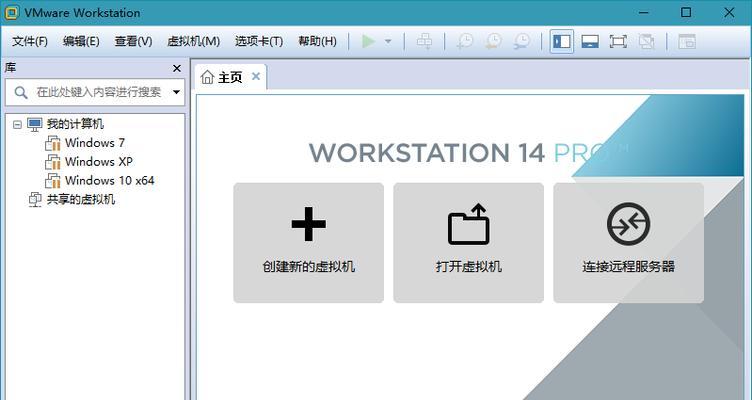Maximize the VMware Workstation window
Viewport: 752px width, 400px height.
click(686, 12)
